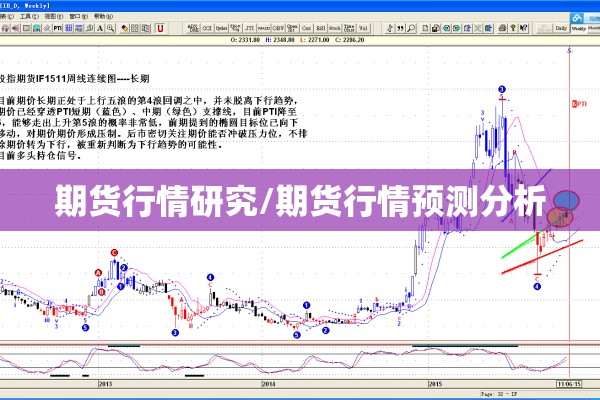Image resolution: width=600 pixels, height=400 pixels.
Task: Click the rectangle chart window icon
Action: (x=26, y=28)
